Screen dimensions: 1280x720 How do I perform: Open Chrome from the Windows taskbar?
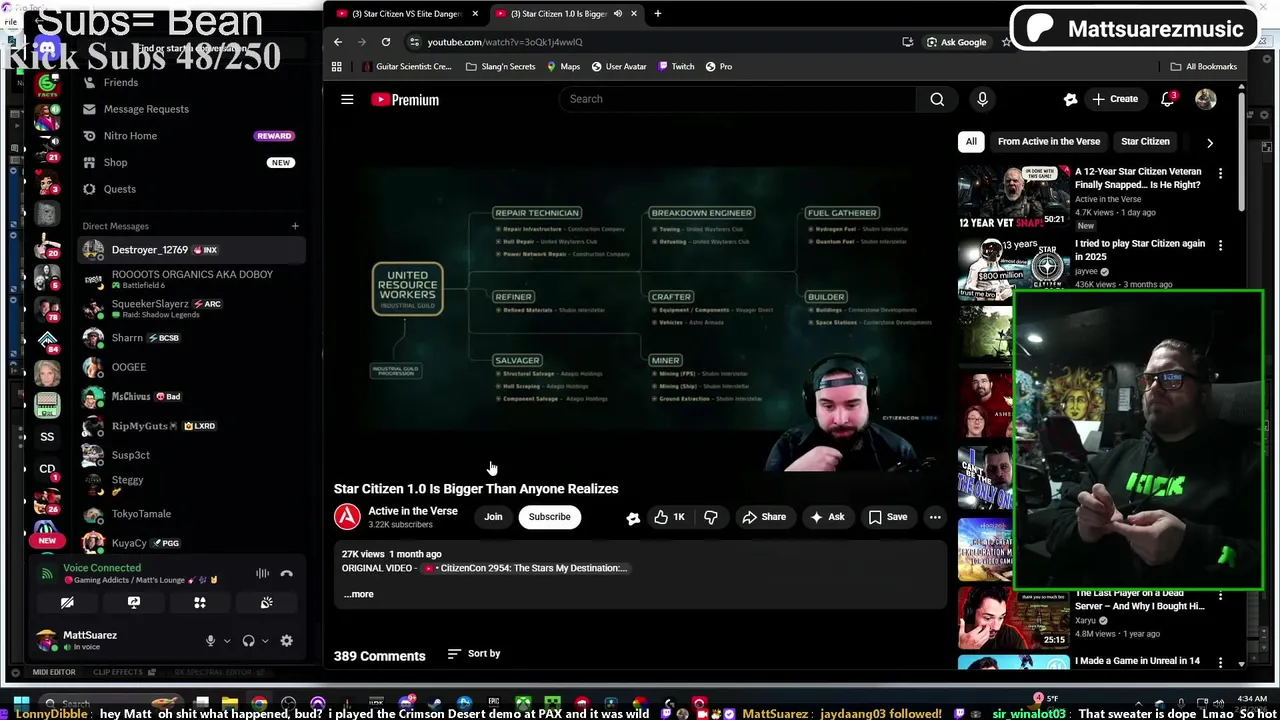[x=260, y=703]
